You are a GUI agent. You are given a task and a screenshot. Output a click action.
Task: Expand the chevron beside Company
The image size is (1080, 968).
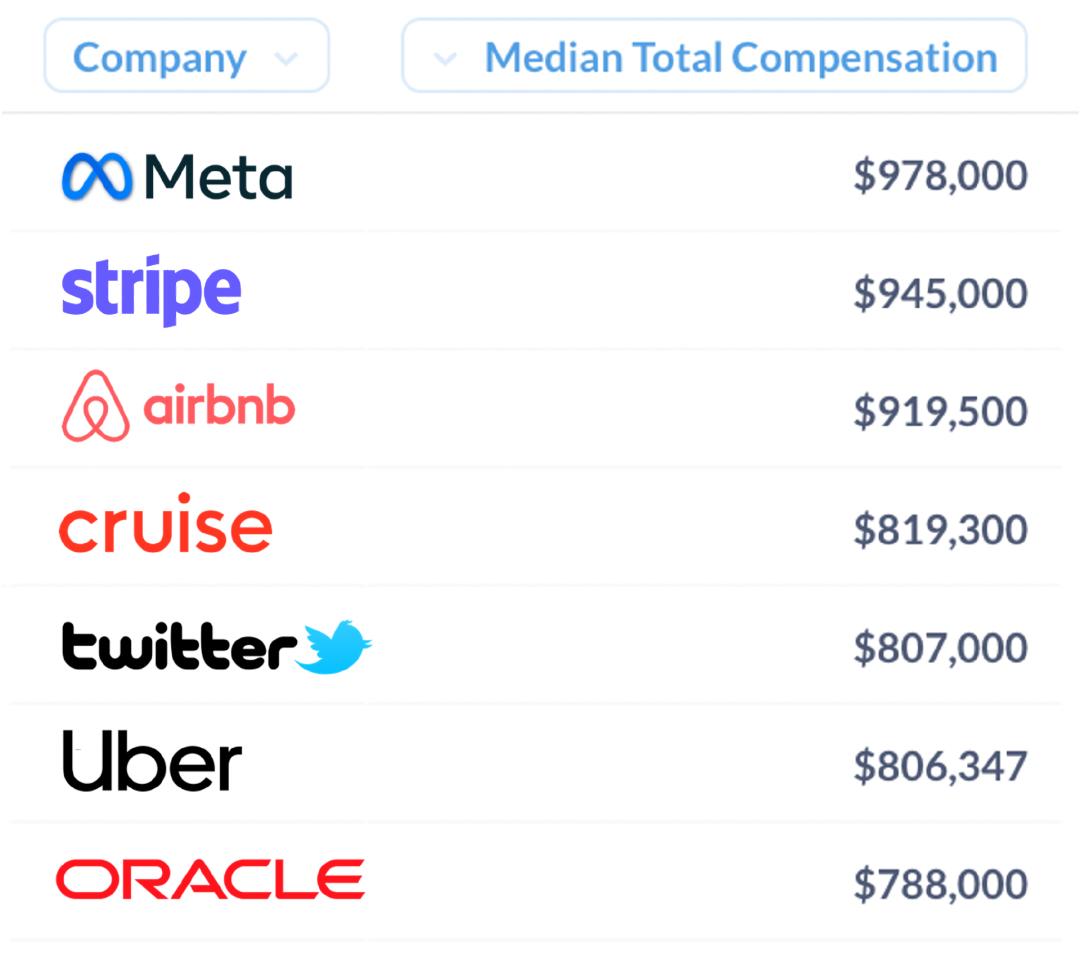(286, 59)
